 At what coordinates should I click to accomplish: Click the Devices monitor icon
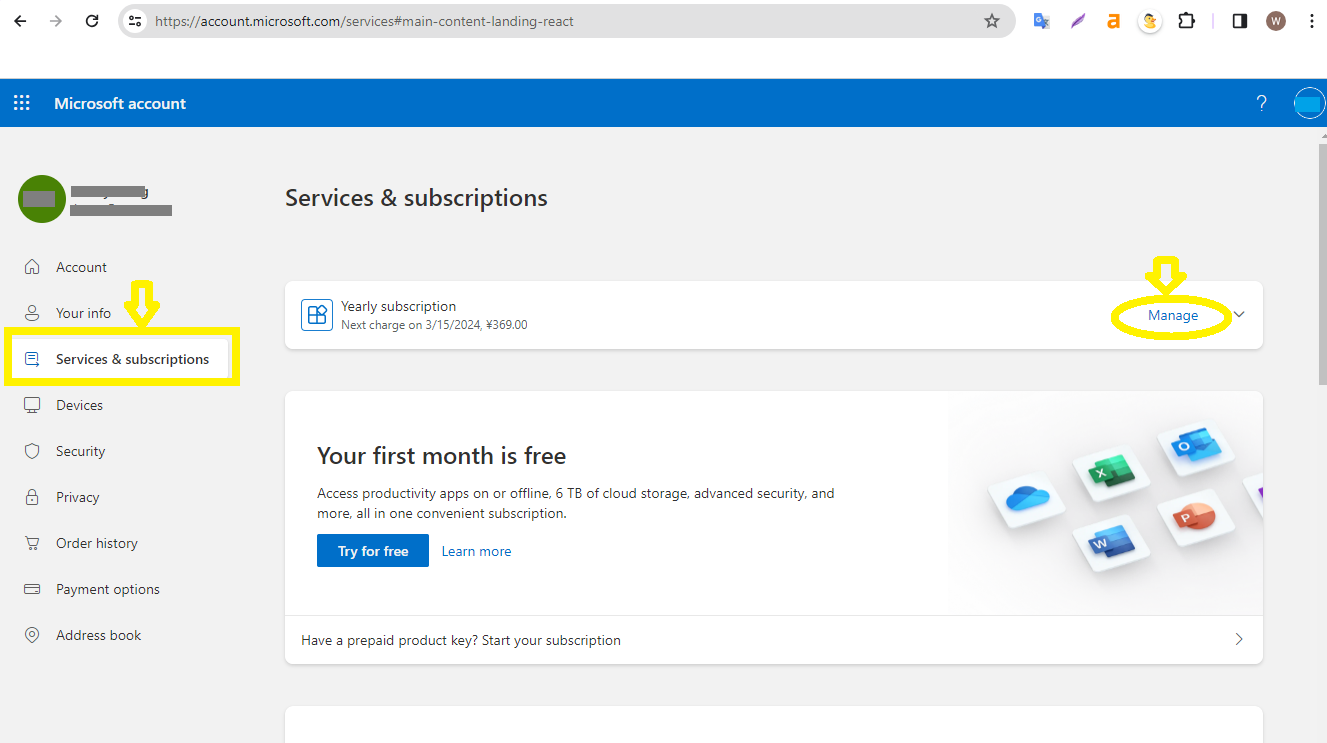33,405
